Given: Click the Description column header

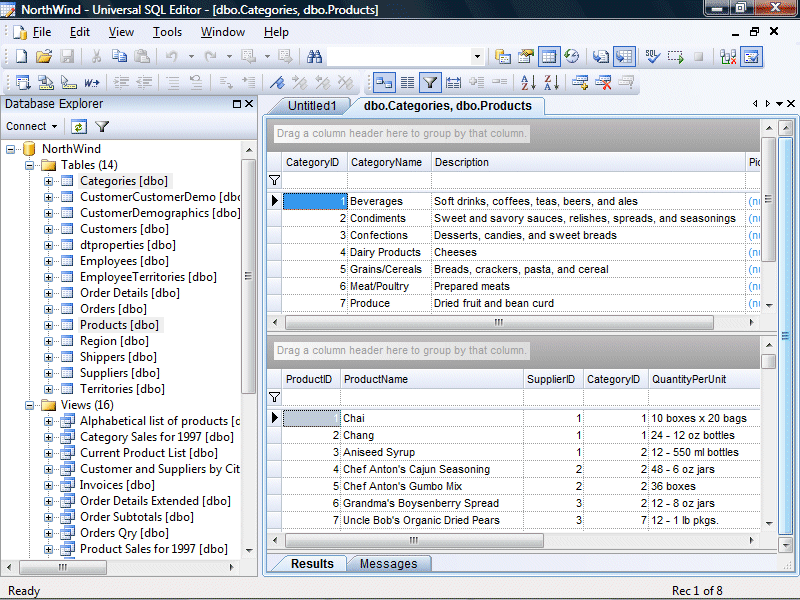Looking at the screenshot, I should (588, 162).
